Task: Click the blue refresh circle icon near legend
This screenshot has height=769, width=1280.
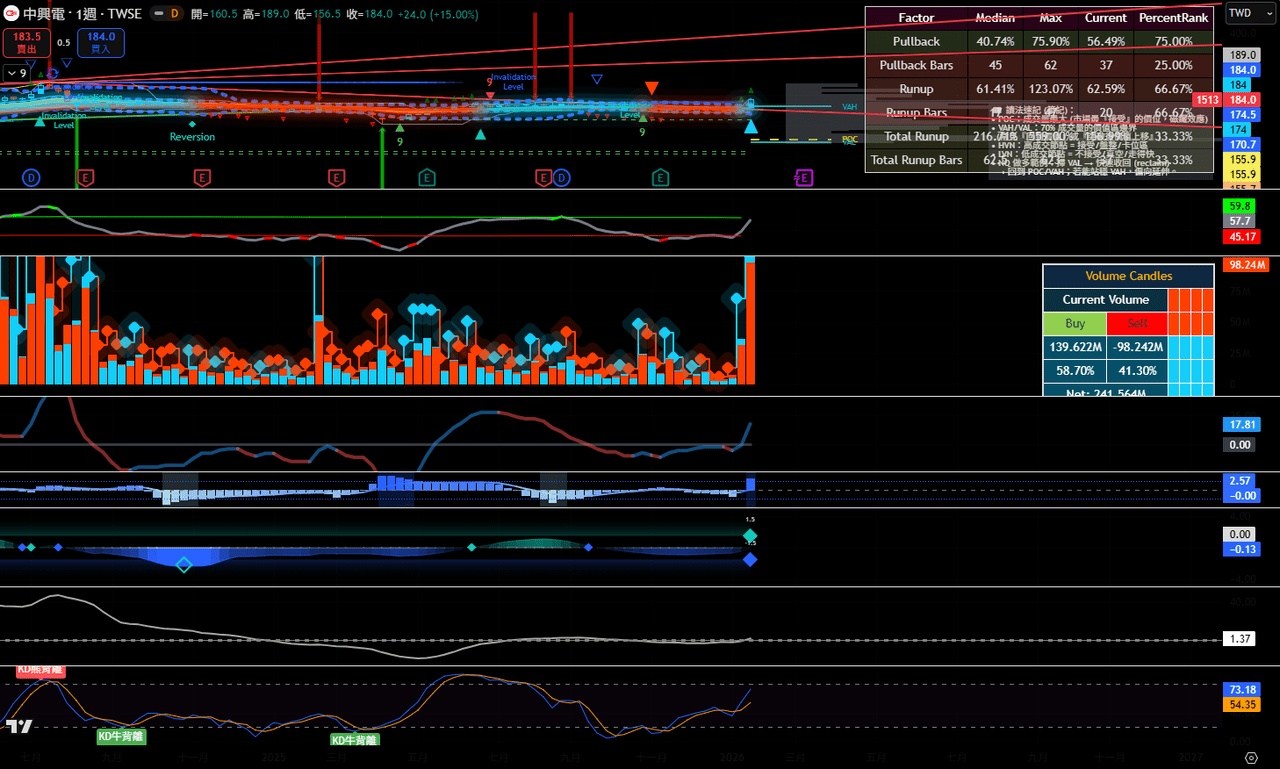Action: 53,73
